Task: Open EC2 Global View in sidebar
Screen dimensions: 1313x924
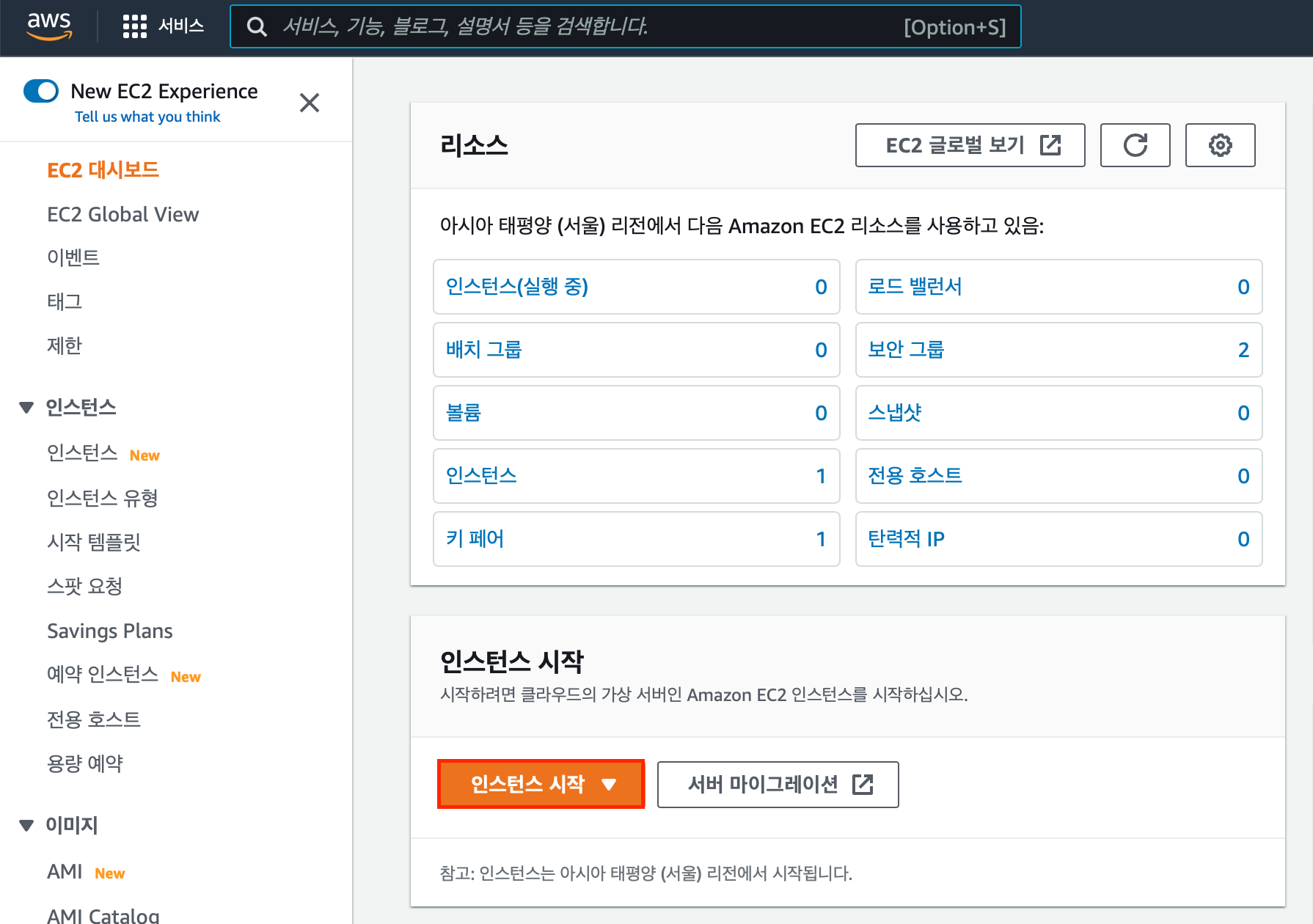Action: coord(123,214)
